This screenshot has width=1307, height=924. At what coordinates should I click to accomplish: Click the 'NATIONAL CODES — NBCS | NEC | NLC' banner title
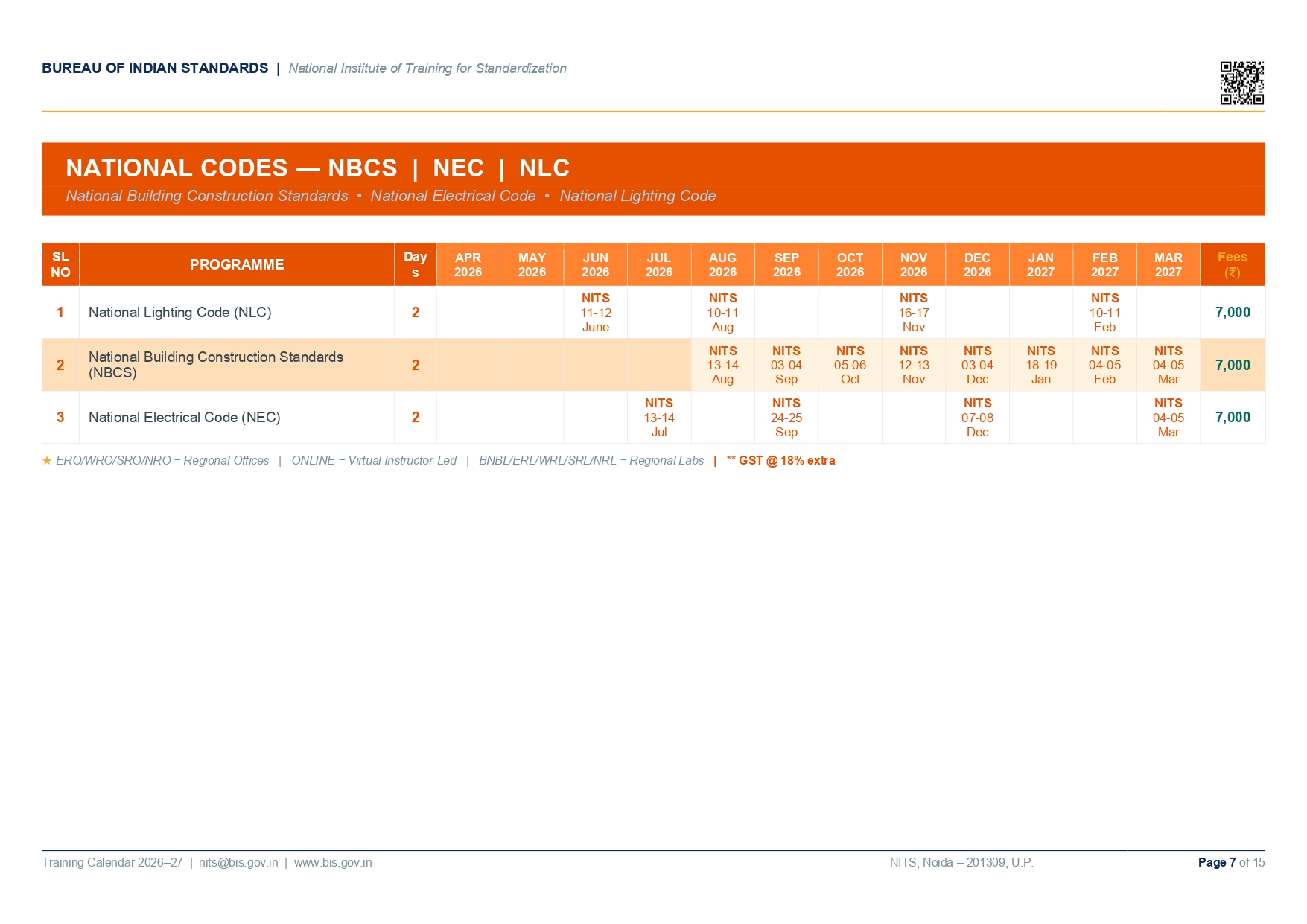click(318, 168)
